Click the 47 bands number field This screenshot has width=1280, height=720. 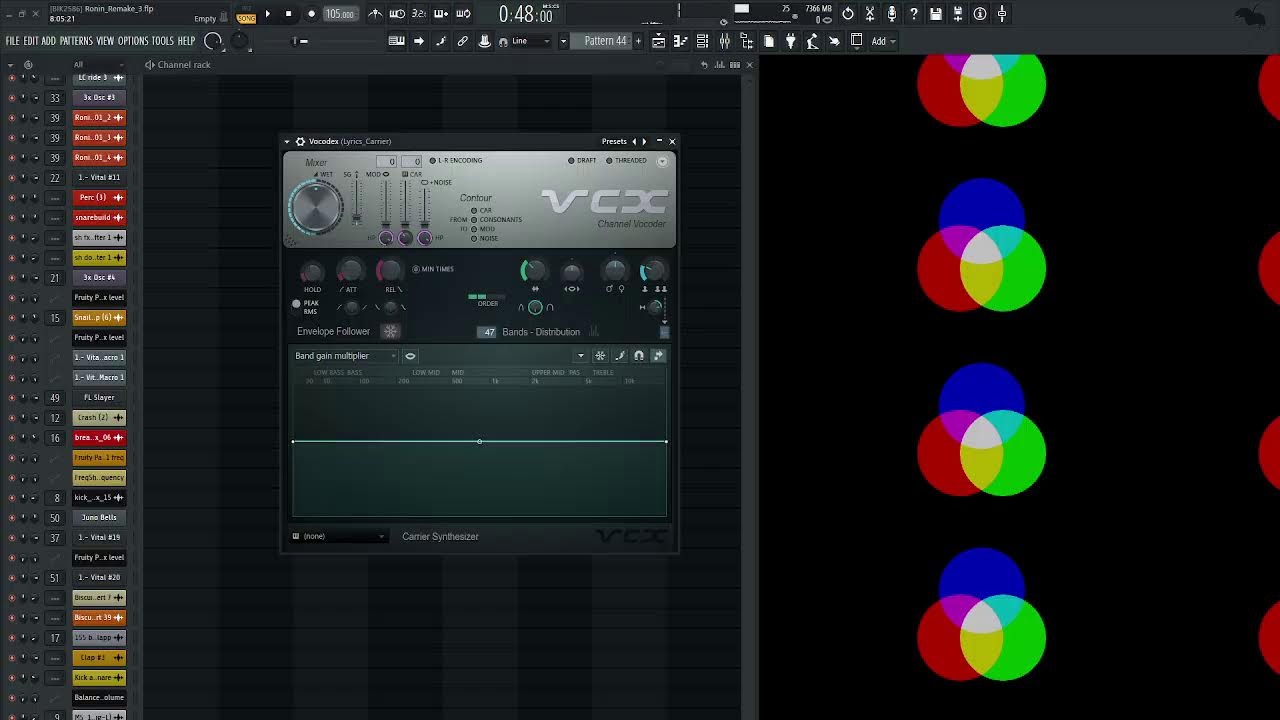click(488, 332)
